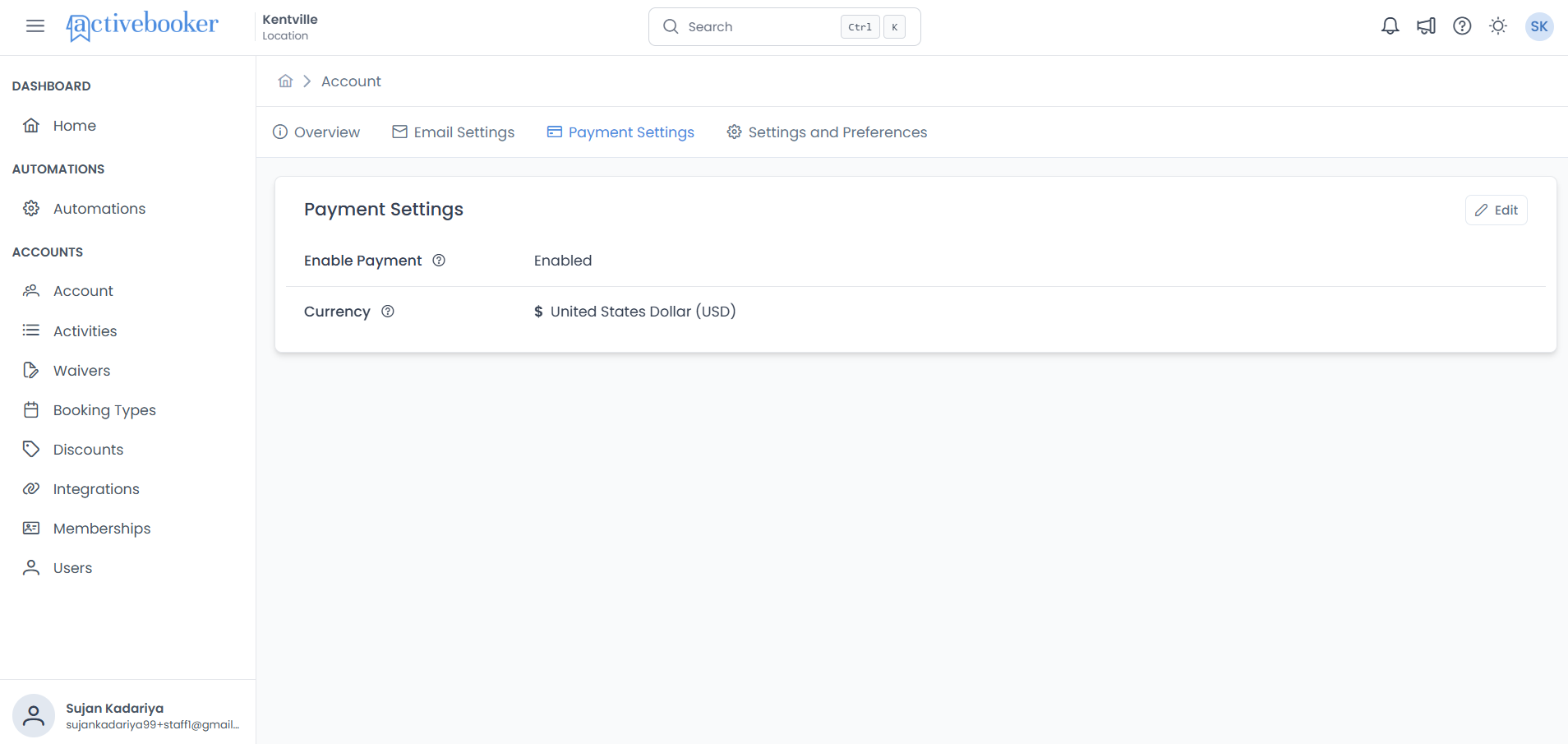
Task: Click the 'Enable Payment' label
Action: (362, 261)
